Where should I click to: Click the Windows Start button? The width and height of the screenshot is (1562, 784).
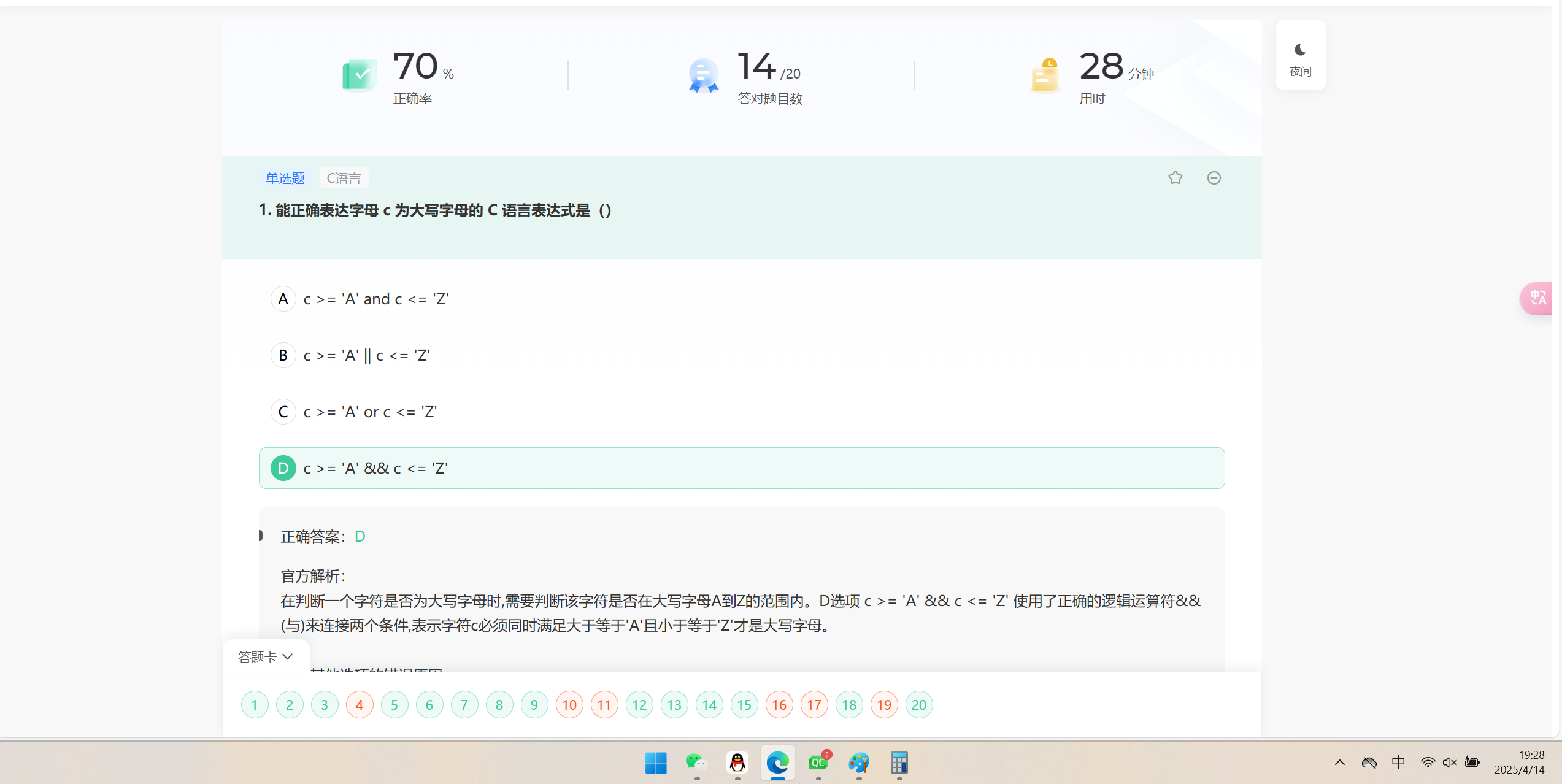[656, 763]
